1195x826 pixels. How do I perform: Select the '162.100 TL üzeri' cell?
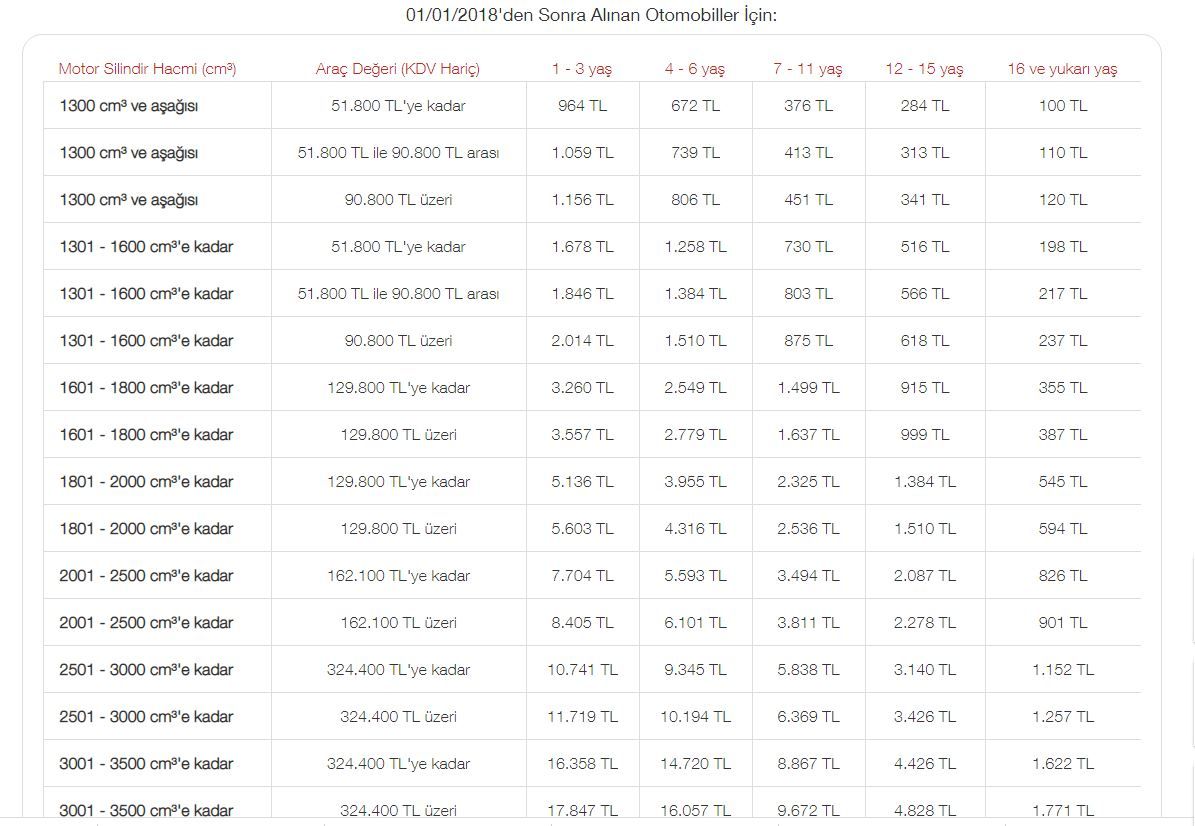[398, 623]
